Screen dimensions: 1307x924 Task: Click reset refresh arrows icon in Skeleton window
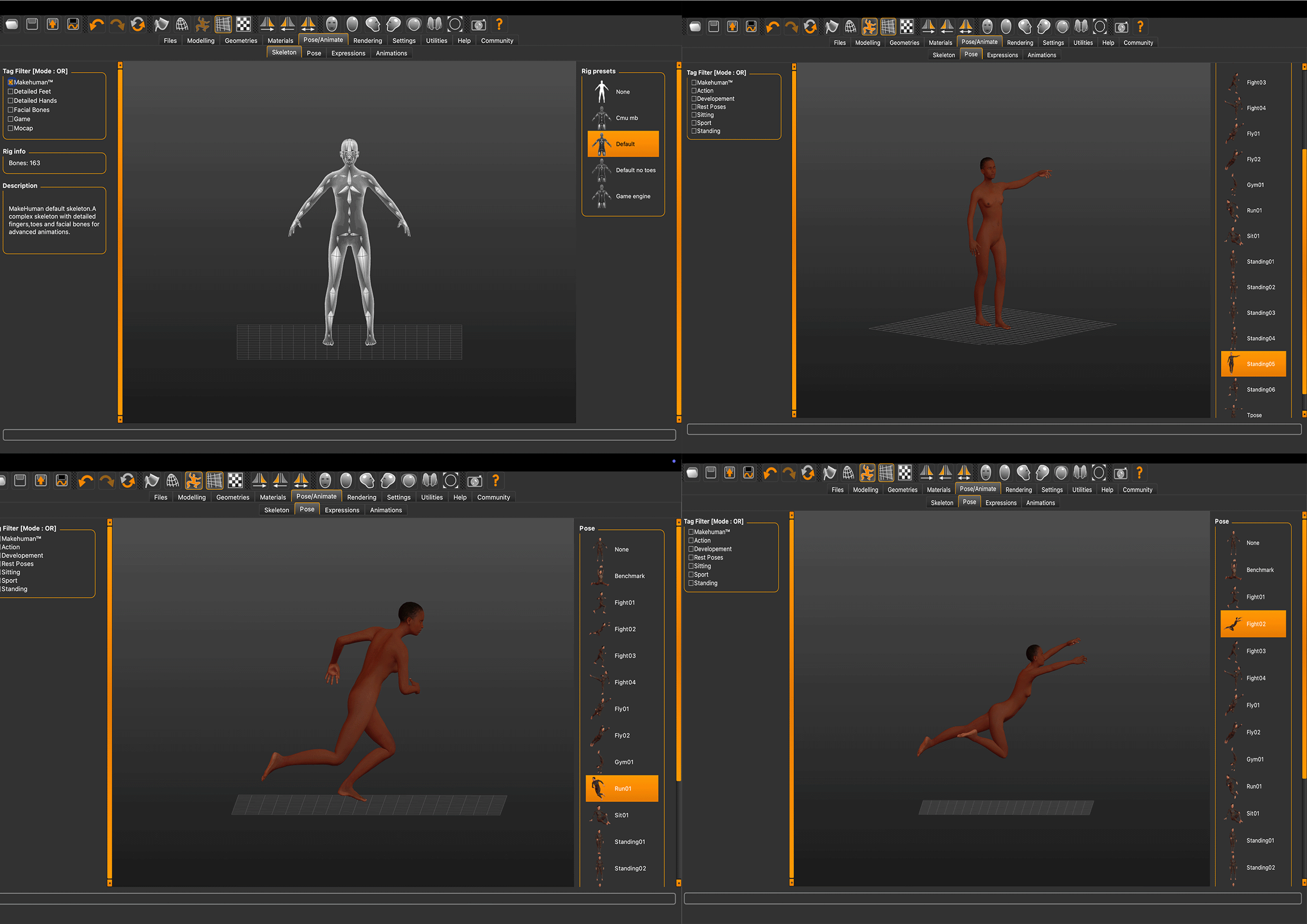click(138, 24)
